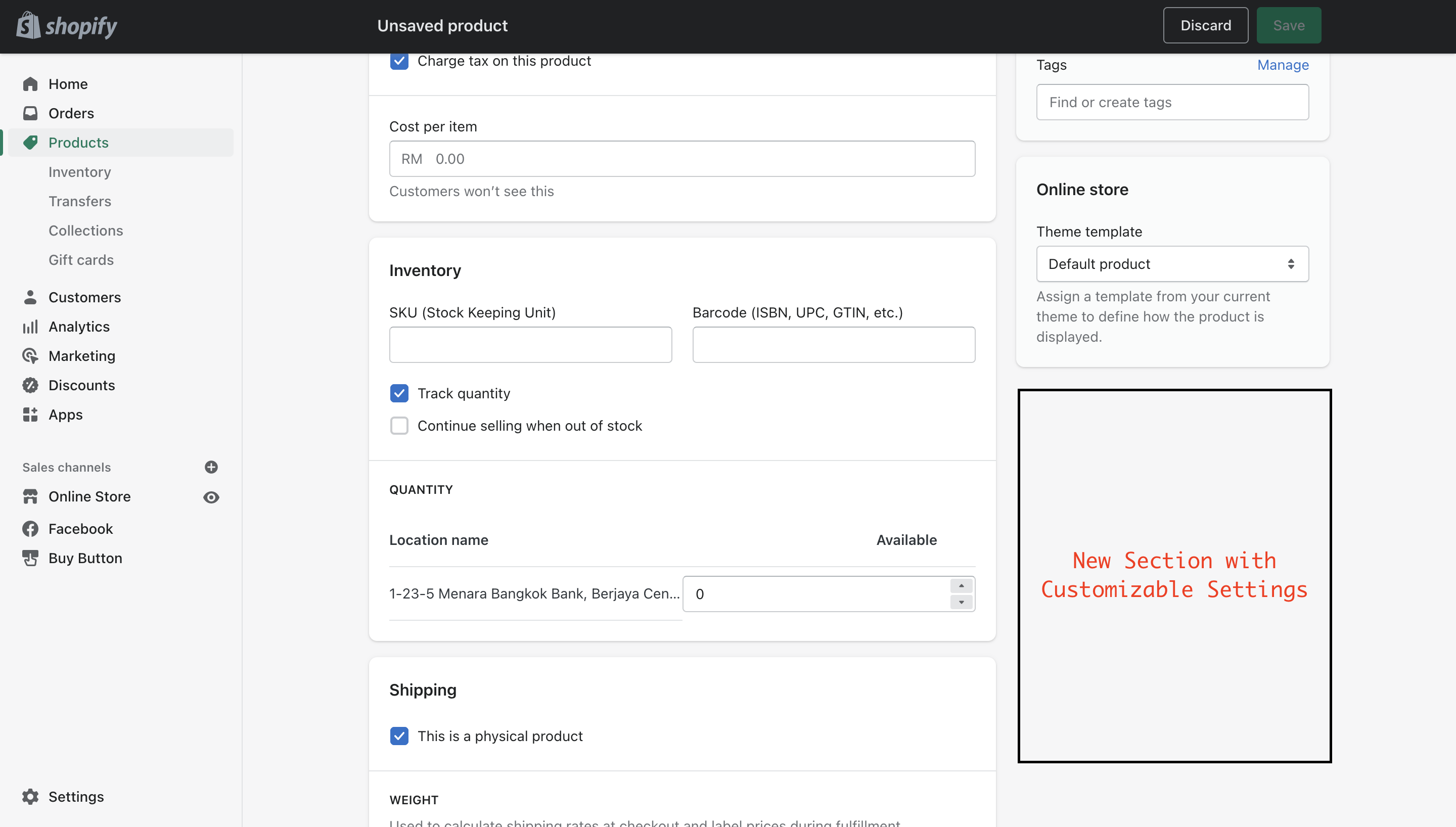Click the Marketing target icon
This screenshot has height=827, width=1456.
pos(30,355)
